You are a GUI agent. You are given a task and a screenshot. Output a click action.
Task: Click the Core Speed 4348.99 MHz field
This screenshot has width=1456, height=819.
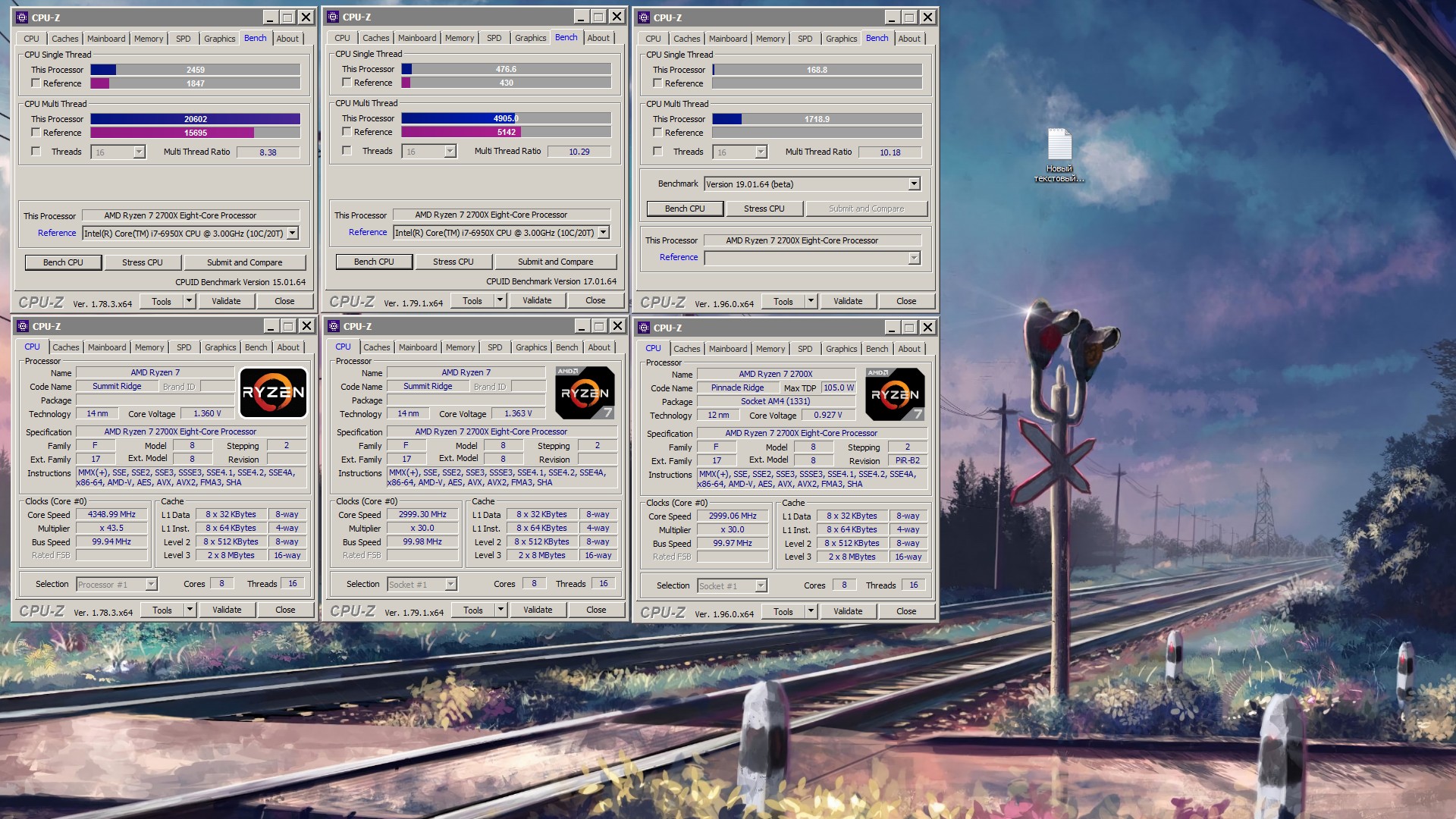coord(111,514)
